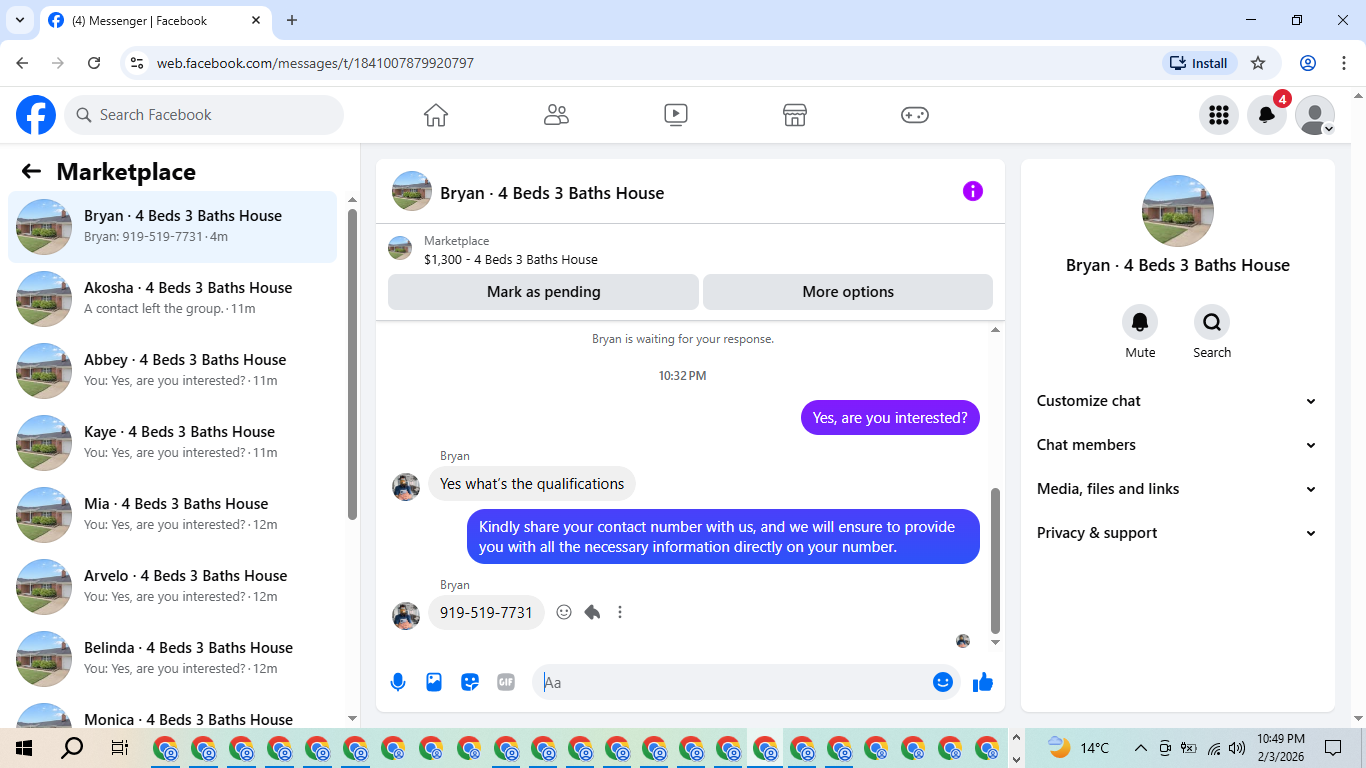Open the notifications bell with badge 4
The image size is (1366, 768).
point(1267,115)
